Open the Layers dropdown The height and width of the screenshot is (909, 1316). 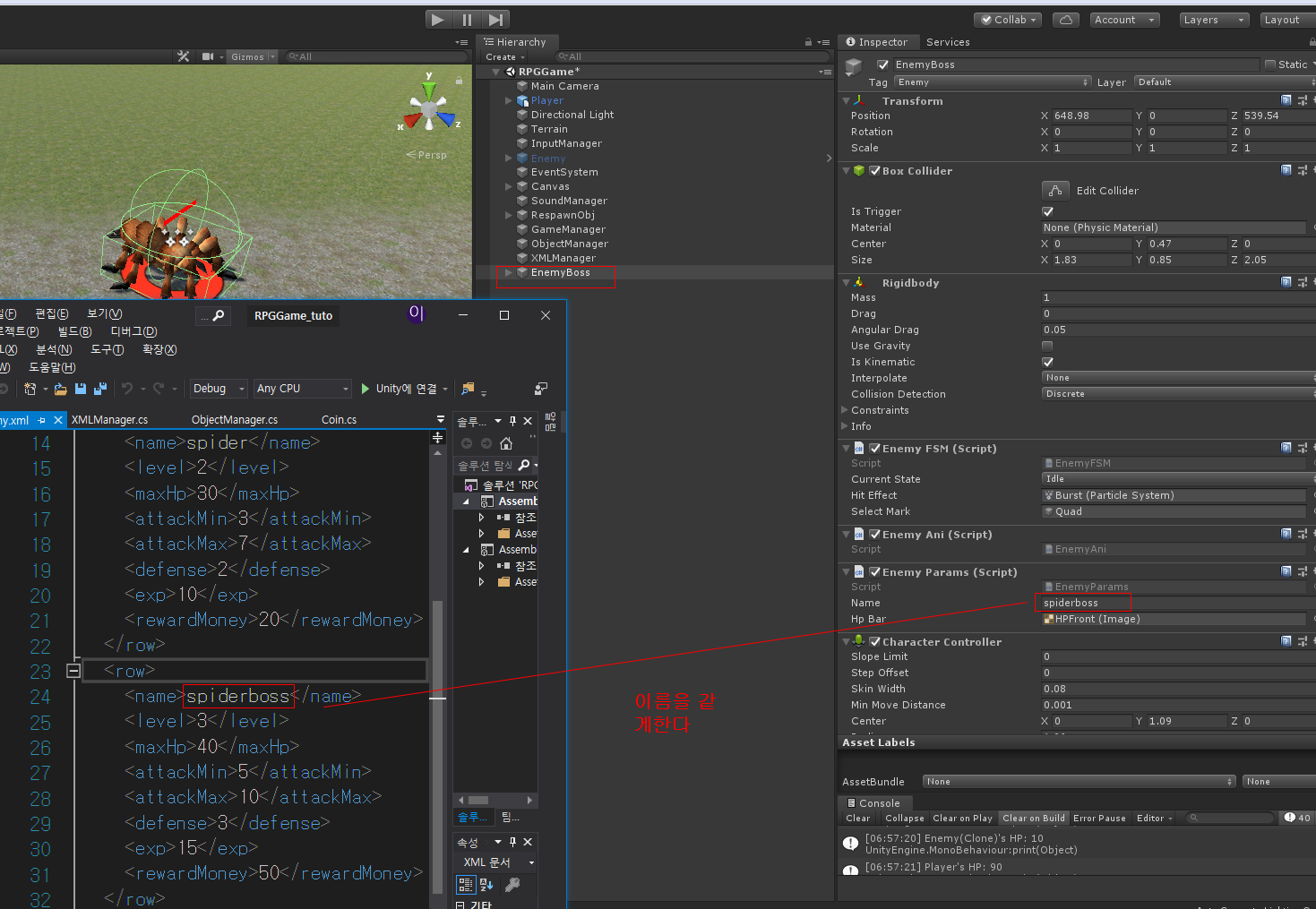pos(1214,20)
